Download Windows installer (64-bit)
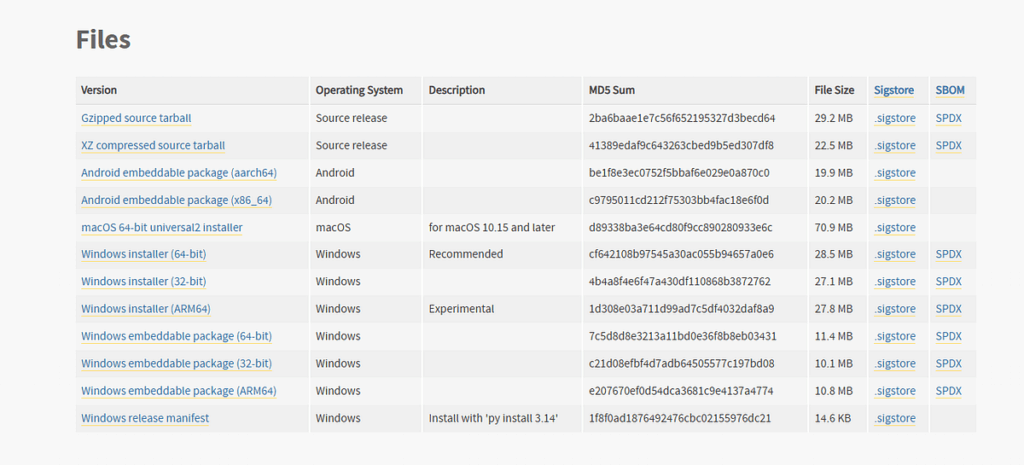The image size is (1024, 465). pos(143,254)
